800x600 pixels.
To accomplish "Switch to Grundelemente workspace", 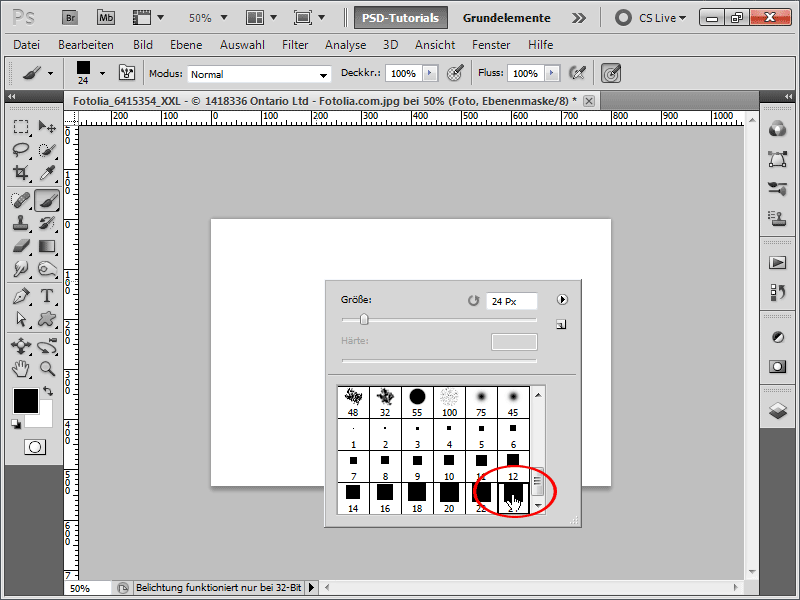I will [506, 18].
